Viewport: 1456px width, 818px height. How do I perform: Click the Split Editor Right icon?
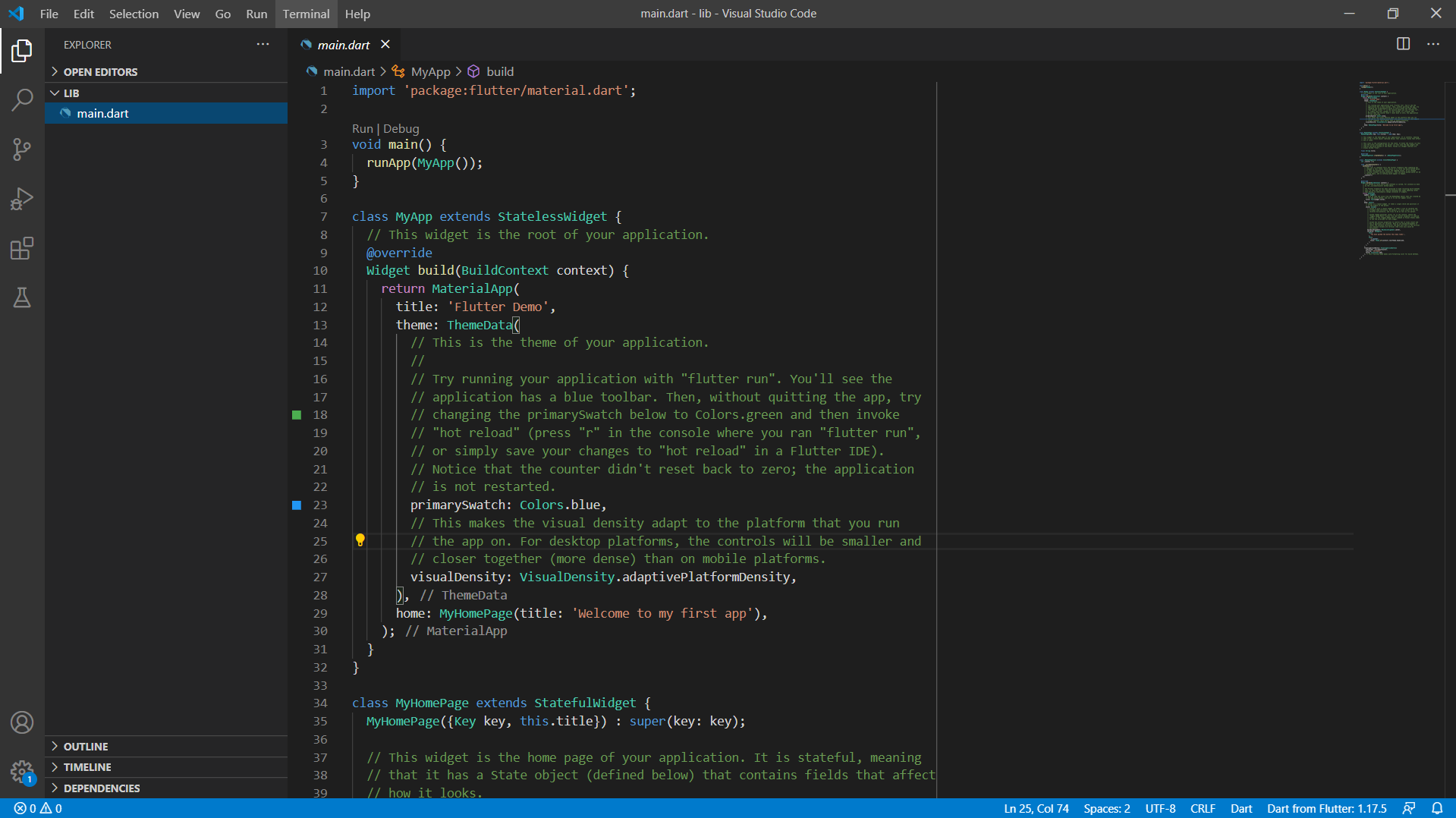[x=1403, y=44]
